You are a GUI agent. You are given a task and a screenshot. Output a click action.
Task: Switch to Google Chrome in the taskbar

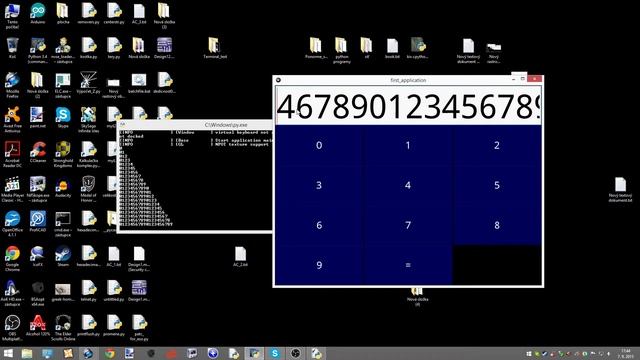tap(109, 353)
